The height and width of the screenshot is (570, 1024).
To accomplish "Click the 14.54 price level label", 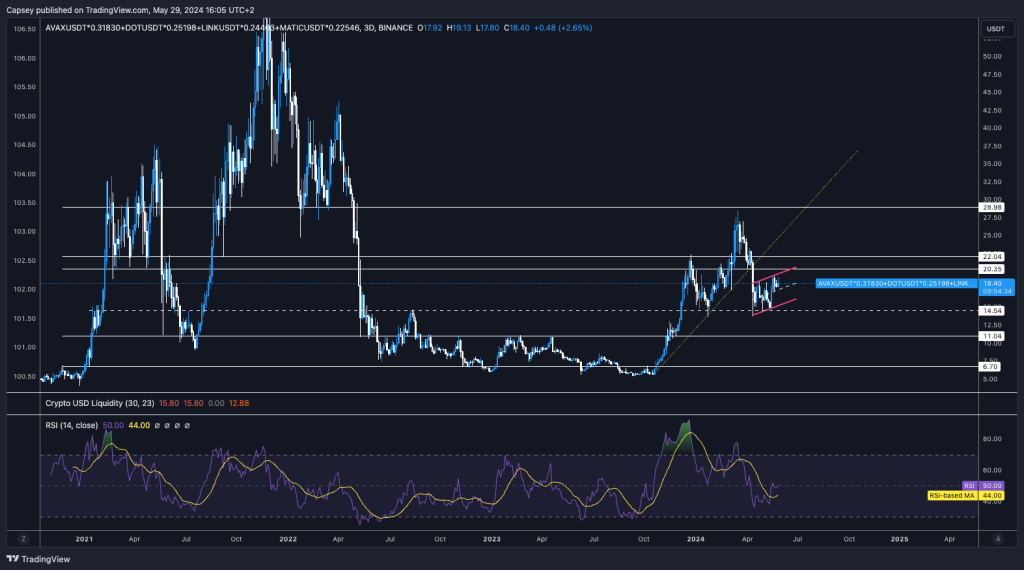I will click(x=991, y=311).
